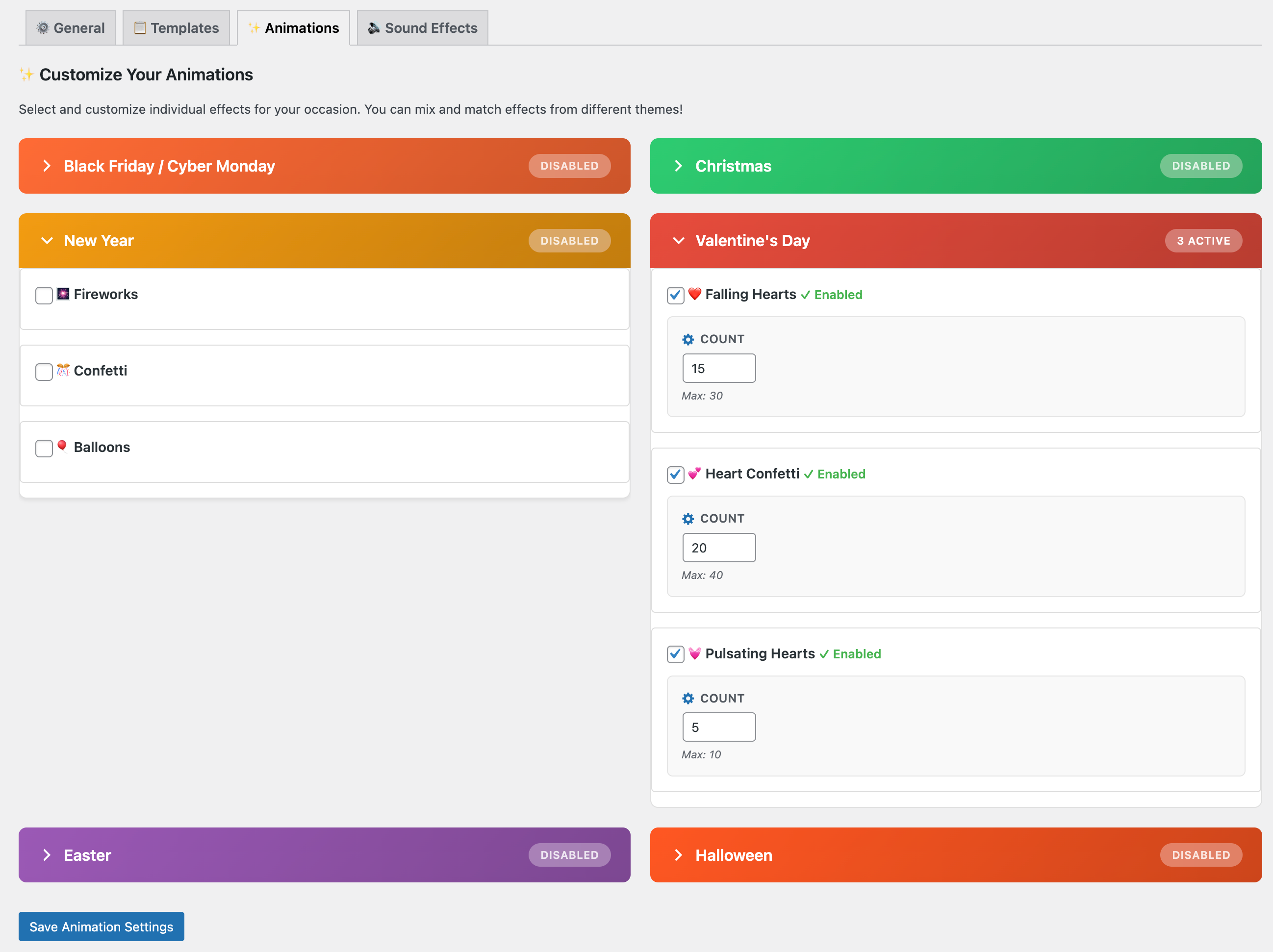Click the DISABLED badge on the Christmas header

tap(1201, 166)
